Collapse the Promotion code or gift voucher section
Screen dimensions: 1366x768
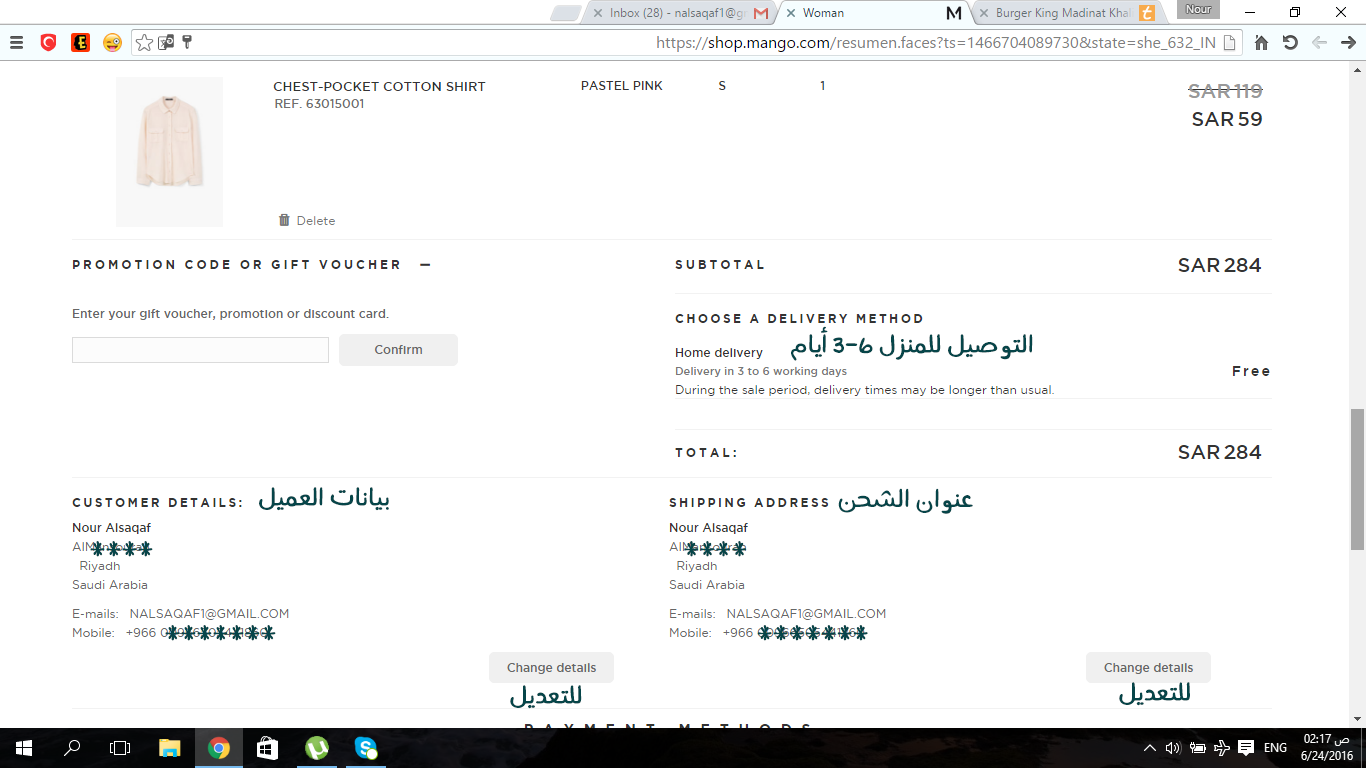coord(424,264)
